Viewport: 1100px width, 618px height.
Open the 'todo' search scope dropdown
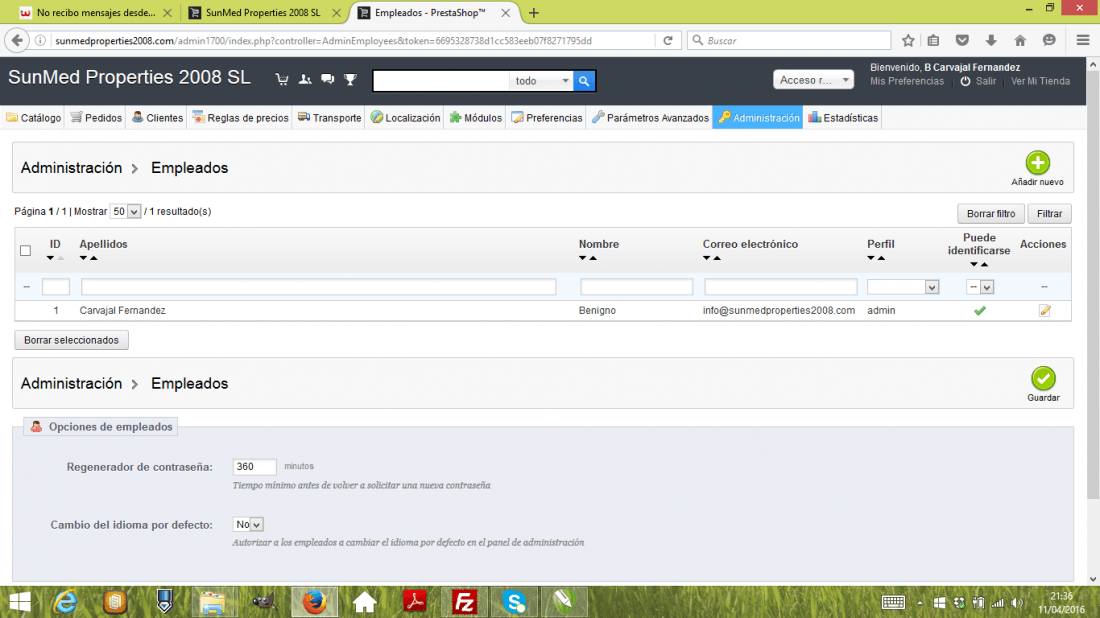(542, 81)
